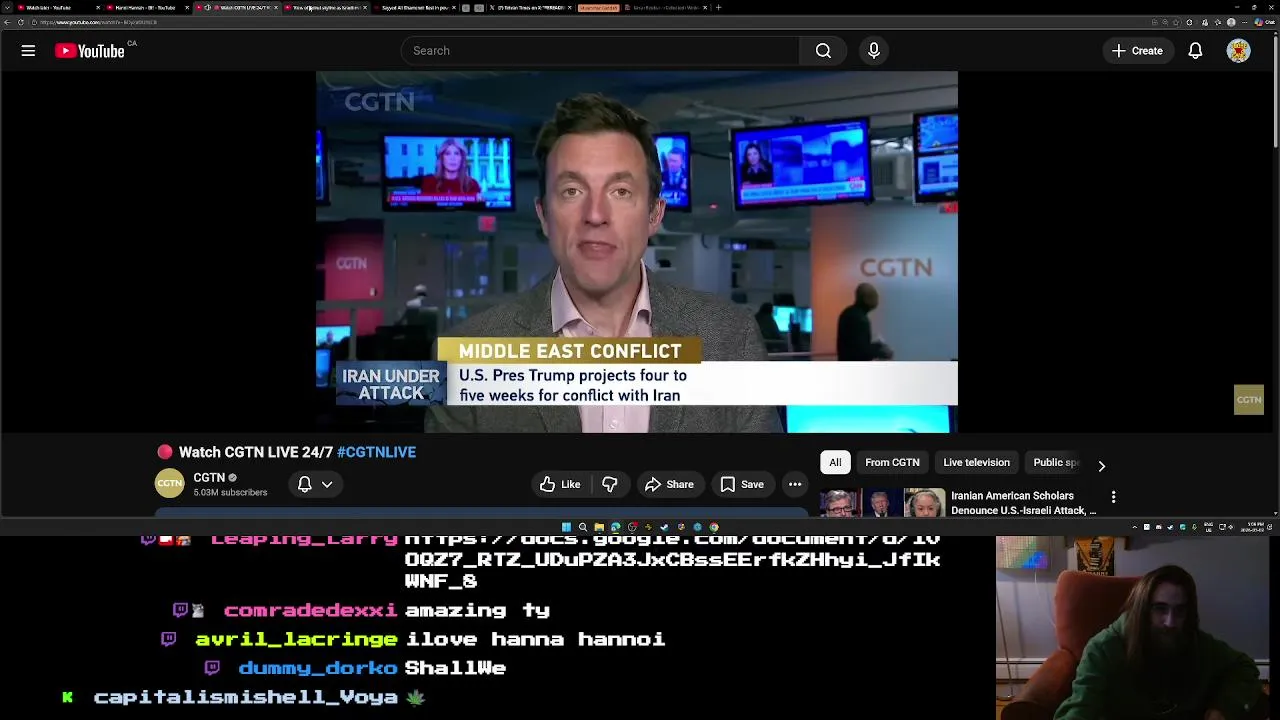Open the three-dot more actions menu
1280x720 pixels.
point(795,484)
